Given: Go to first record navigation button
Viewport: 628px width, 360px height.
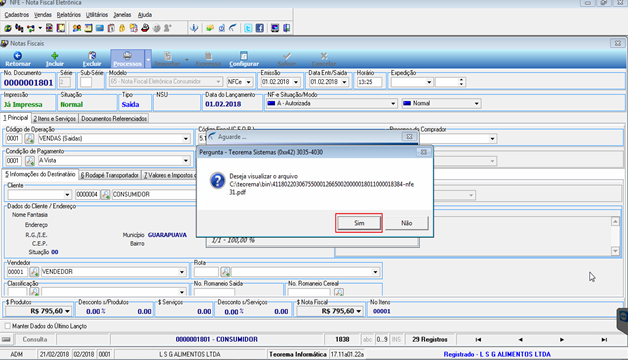Looking at the screenshot, I should pyautogui.click(x=478, y=340).
